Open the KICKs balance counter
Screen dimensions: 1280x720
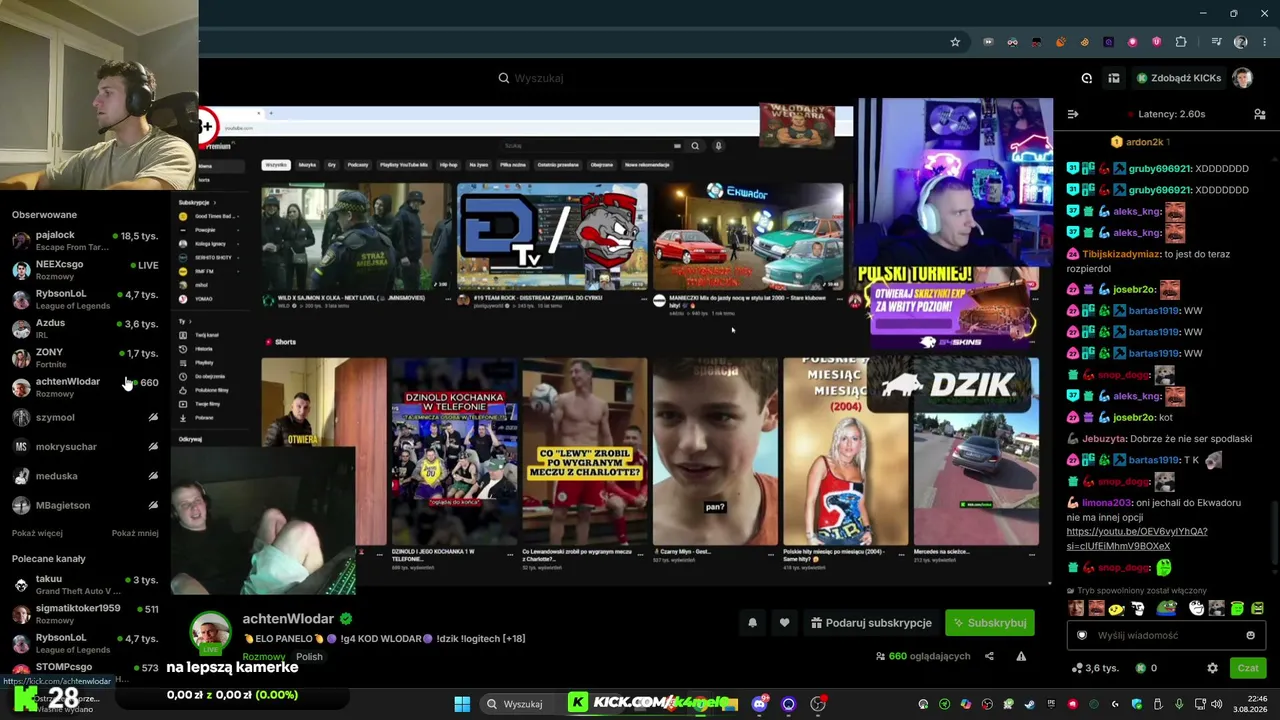1147,668
